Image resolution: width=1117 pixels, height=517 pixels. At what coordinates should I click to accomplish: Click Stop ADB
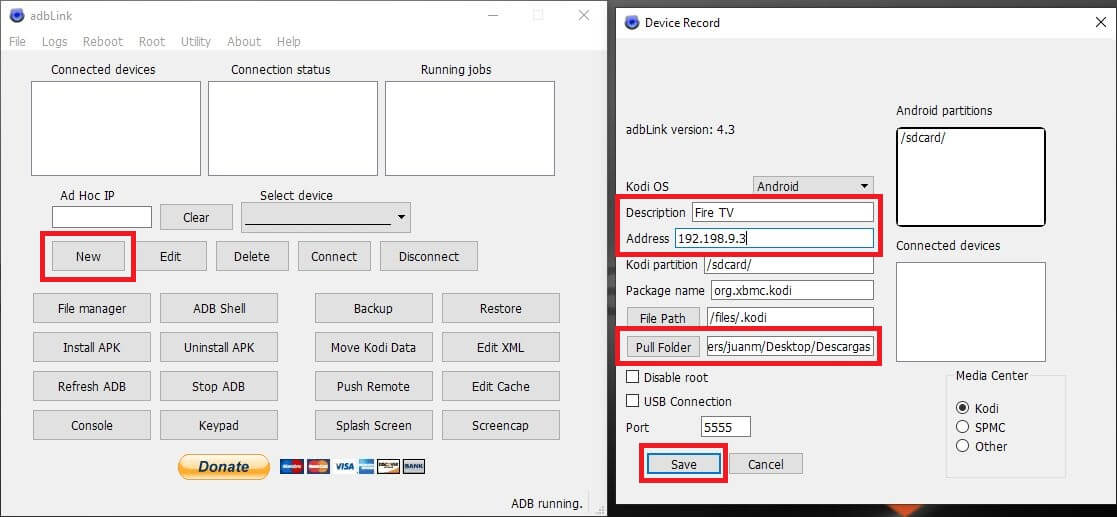[219, 387]
